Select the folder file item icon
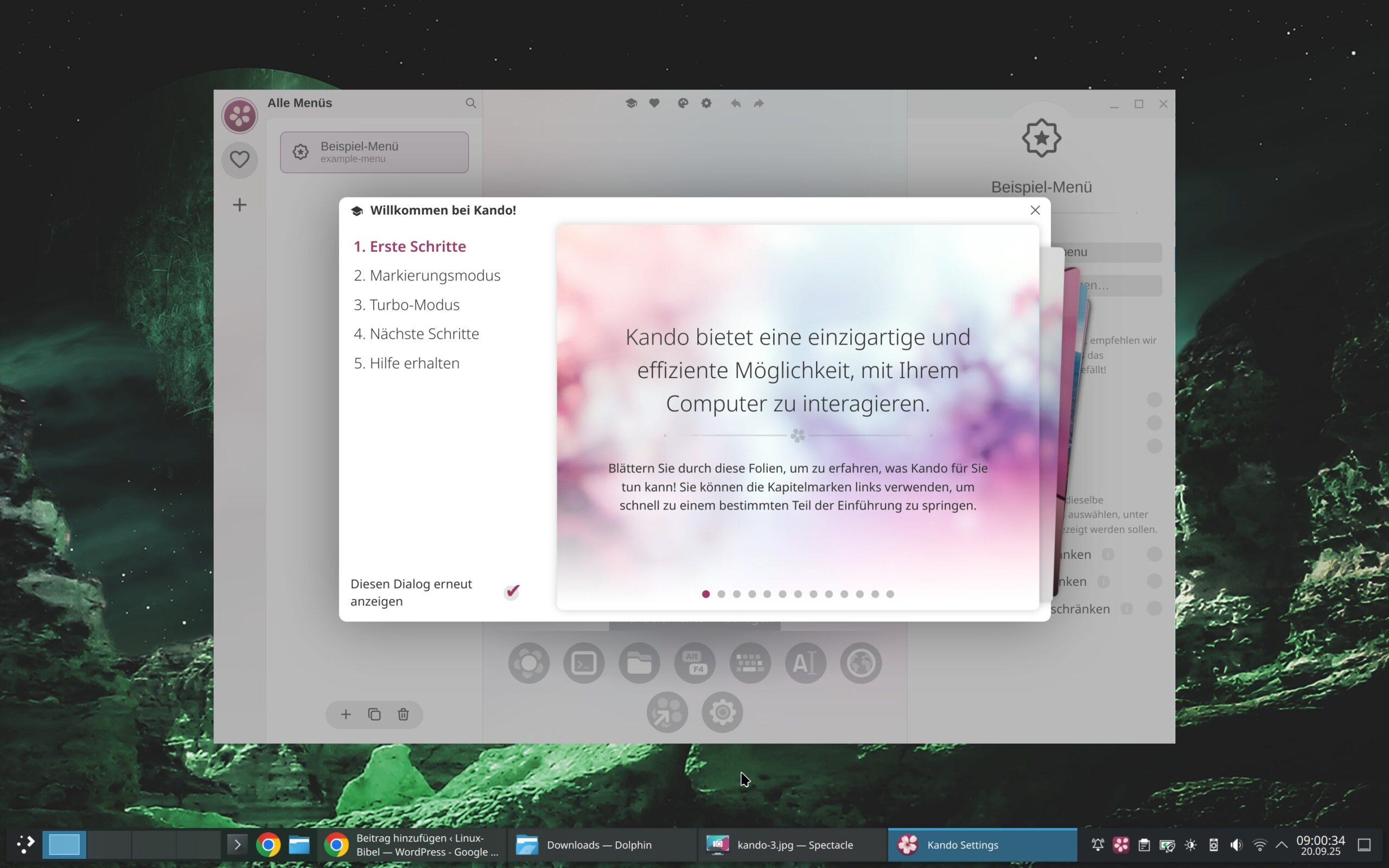The image size is (1389, 868). click(x=639, y=663)
